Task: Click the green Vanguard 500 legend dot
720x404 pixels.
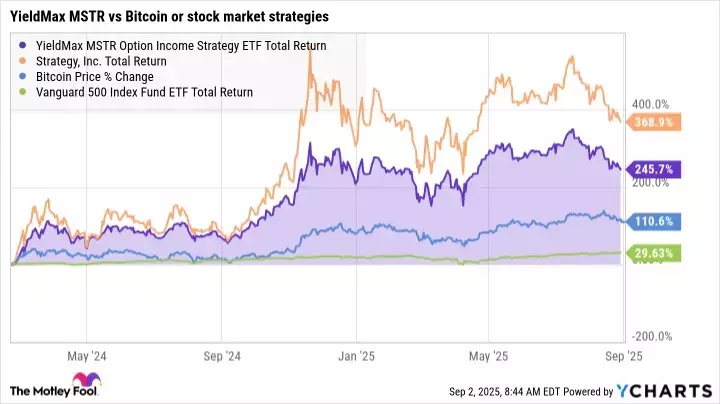Action: [x=23, y=92]
